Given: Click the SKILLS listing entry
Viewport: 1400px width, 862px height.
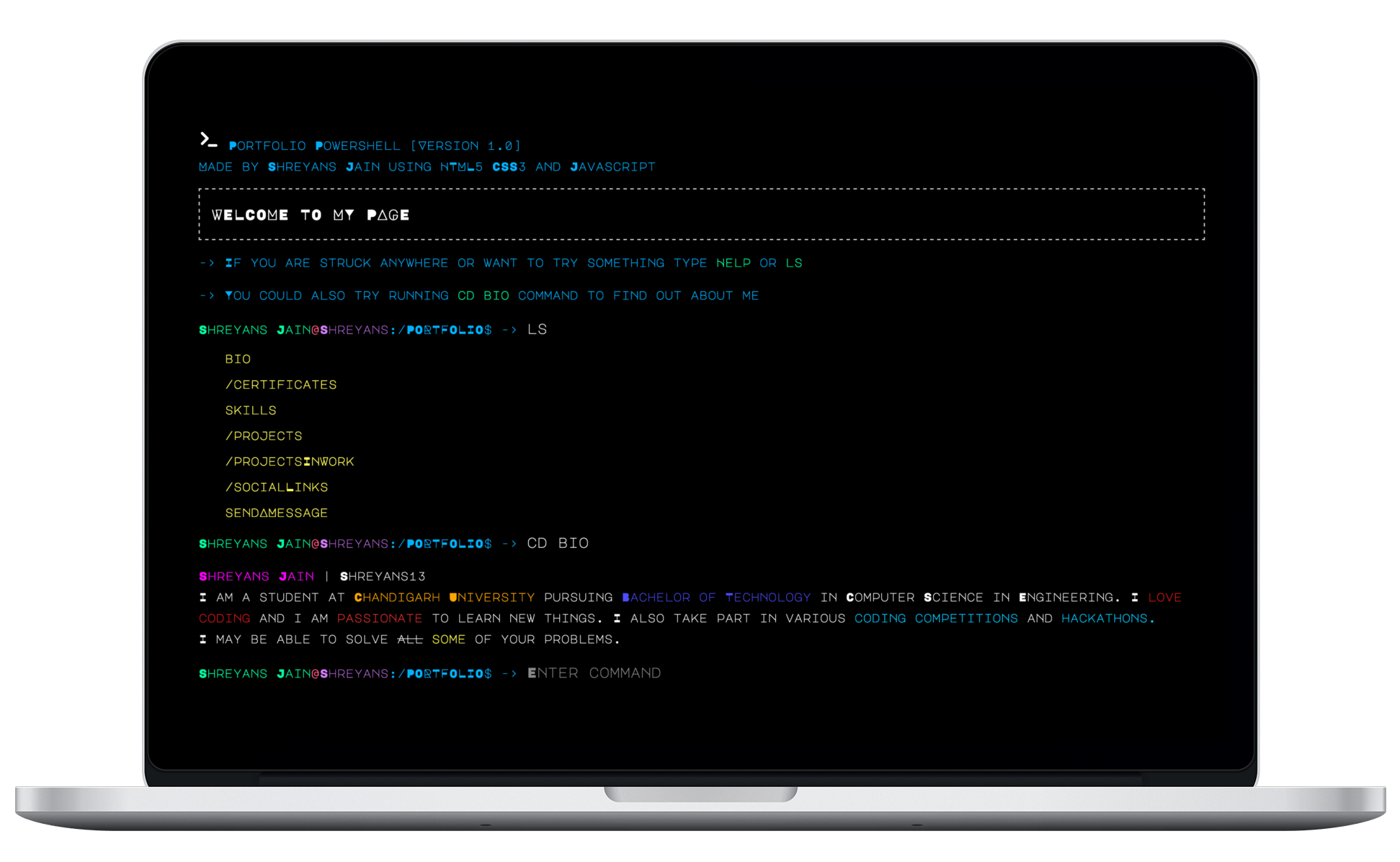Looking at the screenshot, I should pyautogui.click(x=251, y=410).
